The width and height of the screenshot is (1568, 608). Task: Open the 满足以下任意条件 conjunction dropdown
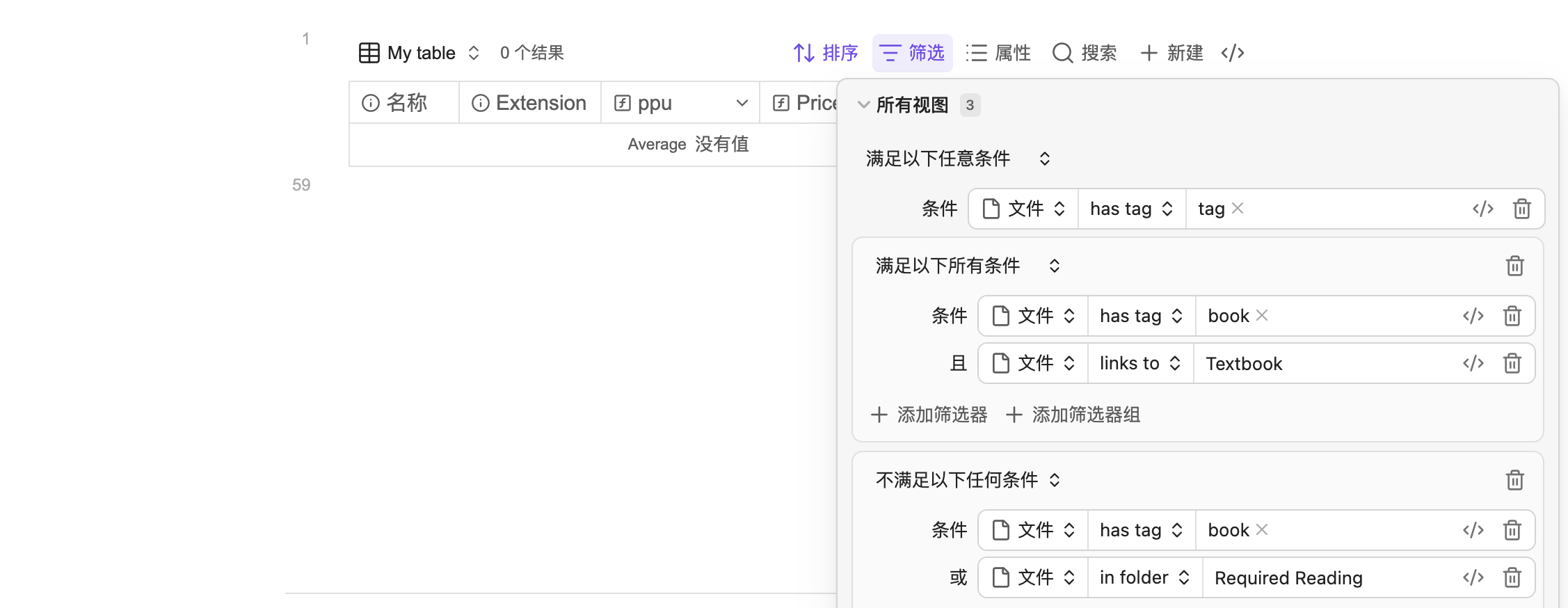tap(957, 159)
